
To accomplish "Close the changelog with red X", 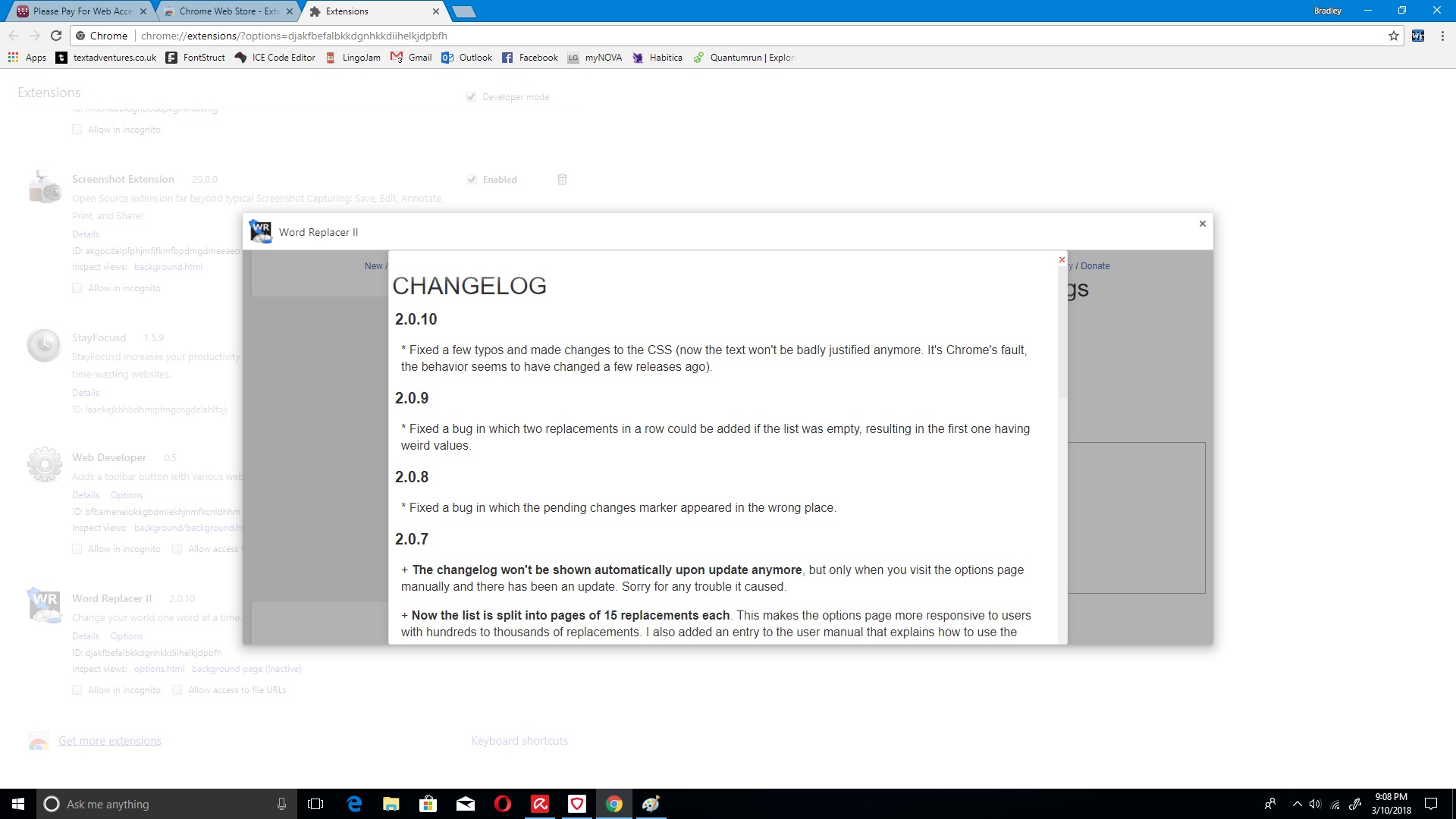I will (x=1062, y=260).
